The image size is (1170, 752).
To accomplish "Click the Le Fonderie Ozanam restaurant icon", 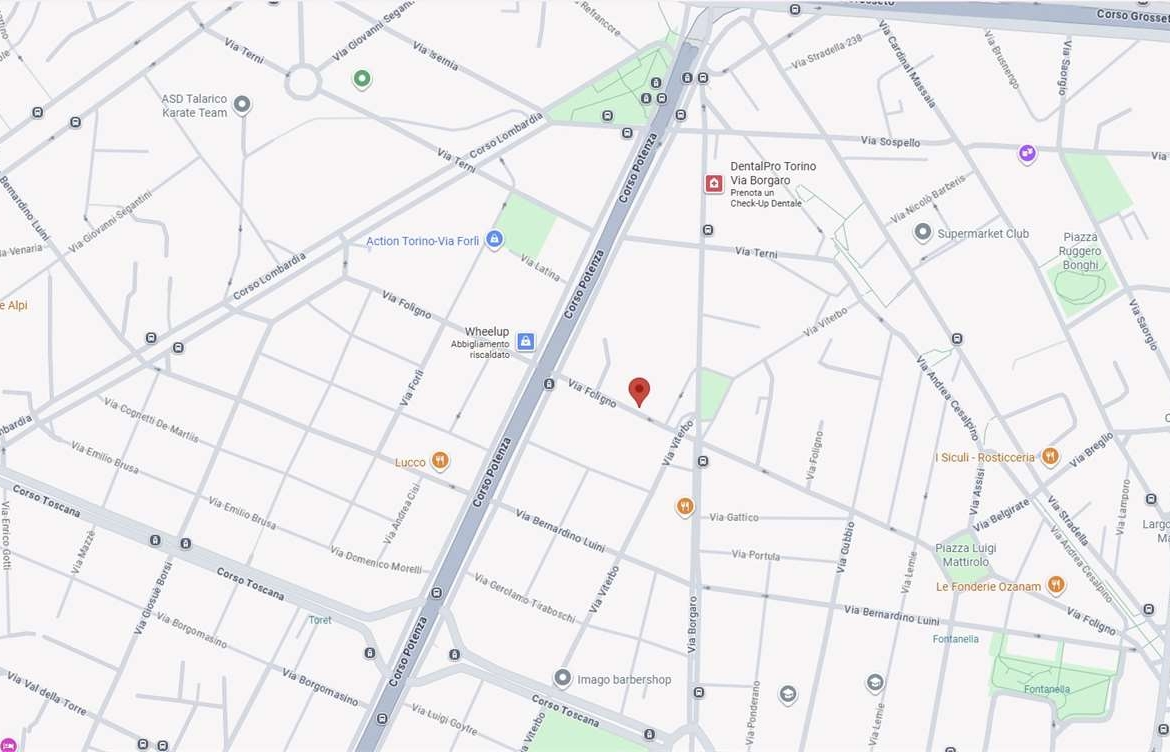I will click(1056, 585).
